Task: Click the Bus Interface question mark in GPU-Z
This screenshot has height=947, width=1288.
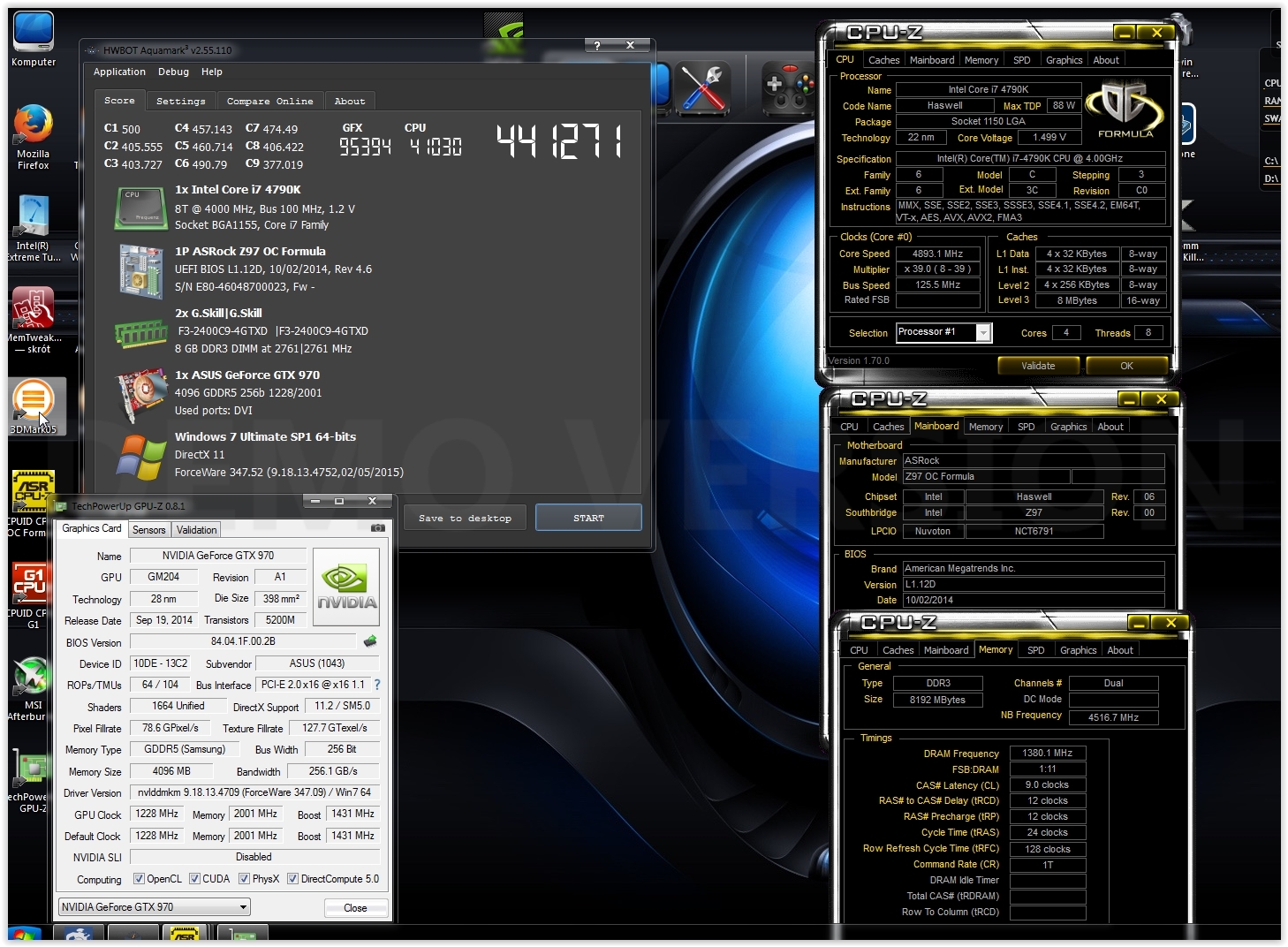Action: coord(377,685)
